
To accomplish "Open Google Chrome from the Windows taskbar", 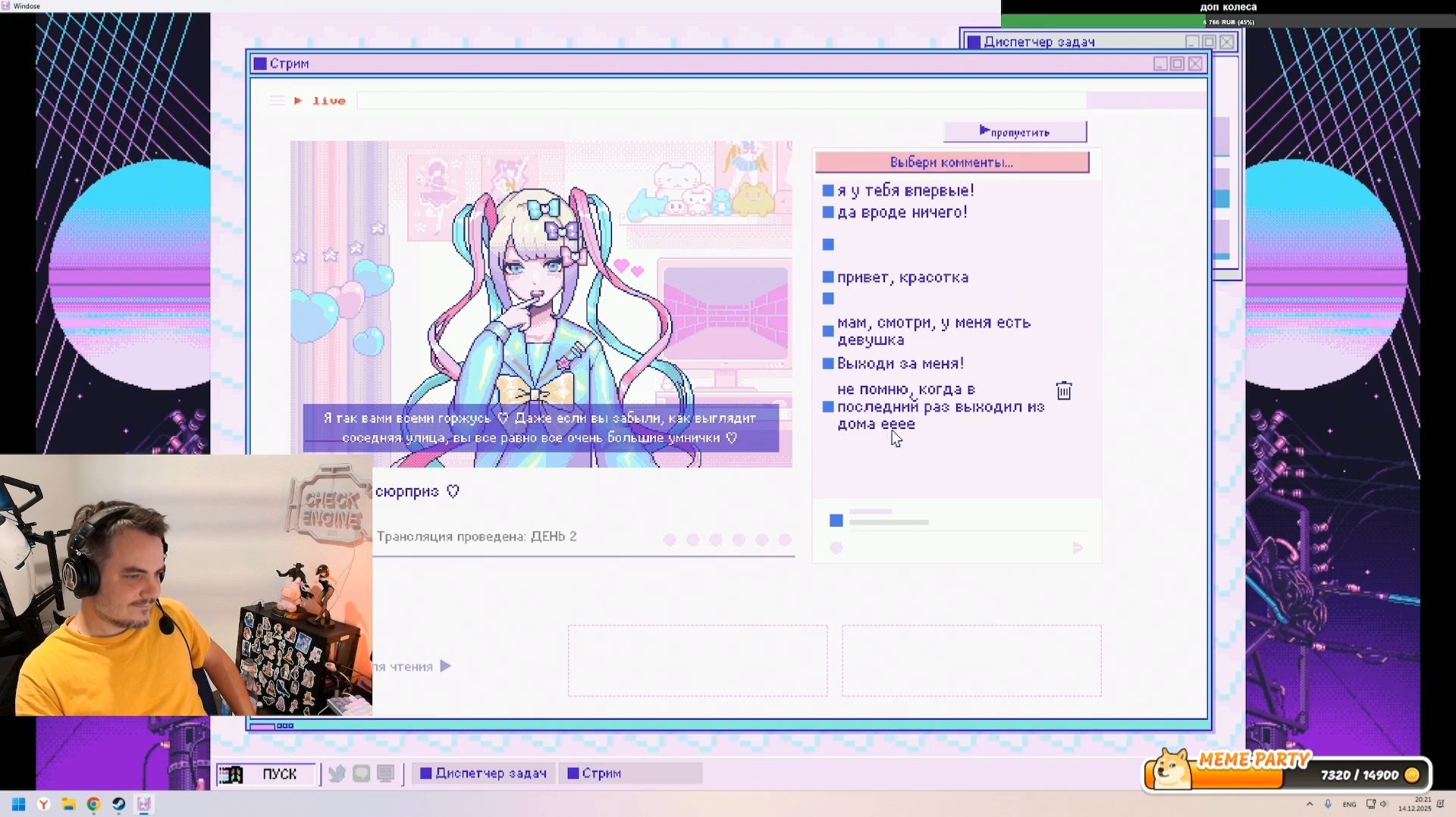I will (94, 804).
